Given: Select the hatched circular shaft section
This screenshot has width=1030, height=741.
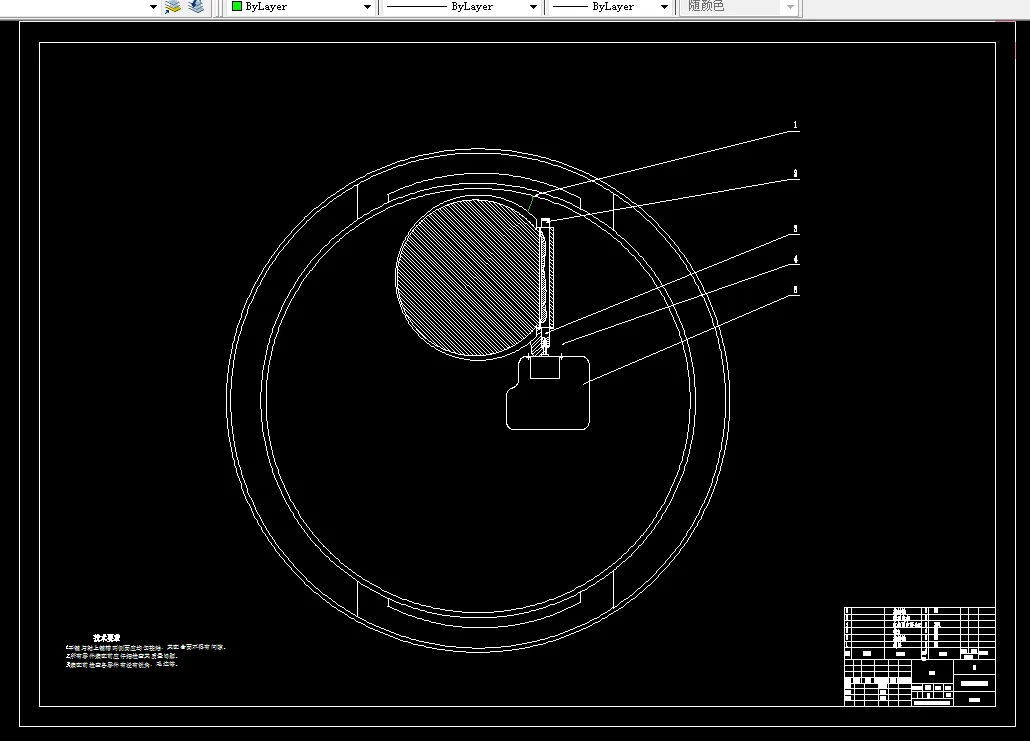Looking at the screenshot, I should coord(470,278).
